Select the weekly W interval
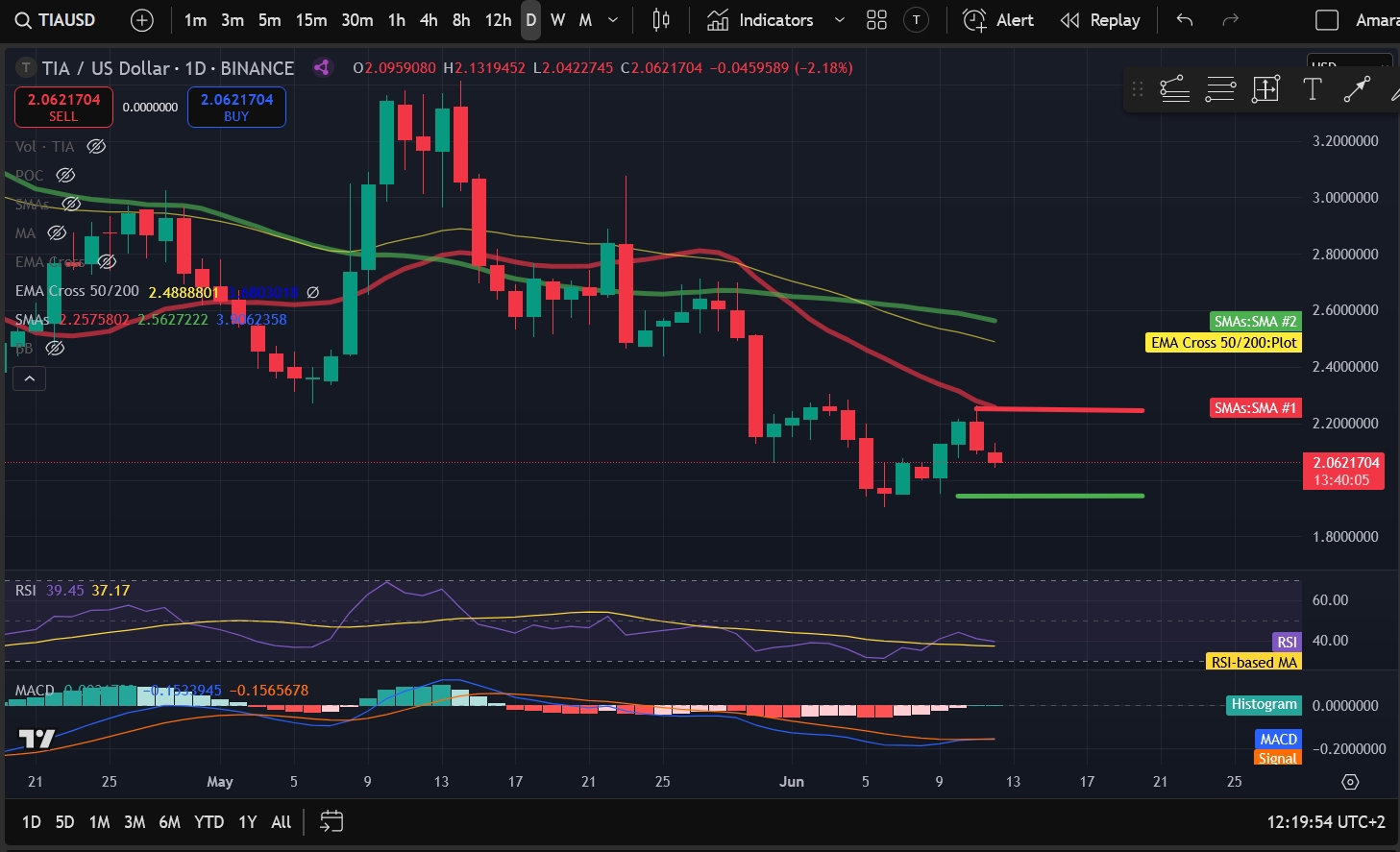This screenshot has width=1400, height=852. [x=557, y=20]
